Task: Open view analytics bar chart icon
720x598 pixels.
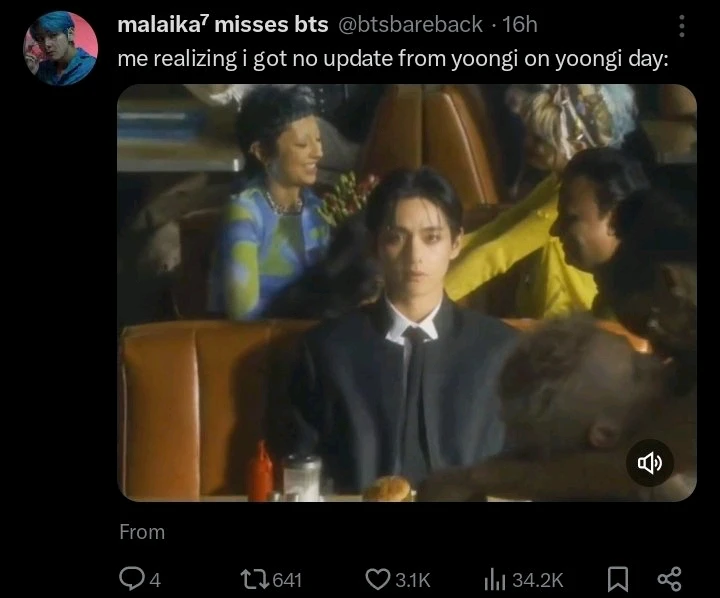Action: tap(495, 579)
